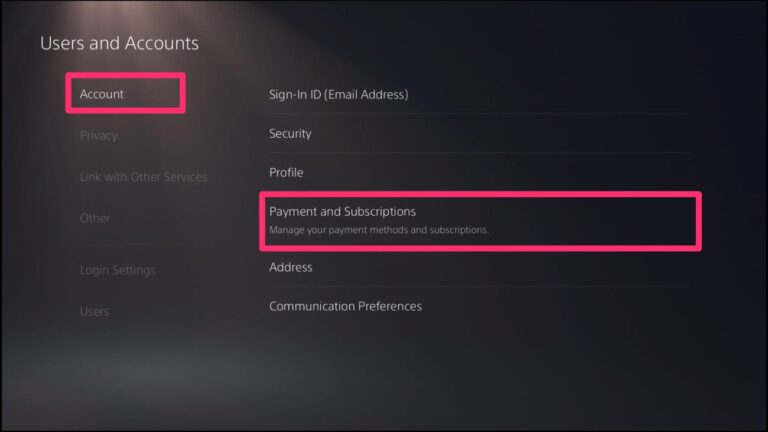Select the Account category in sidebar

pos(102,94)
